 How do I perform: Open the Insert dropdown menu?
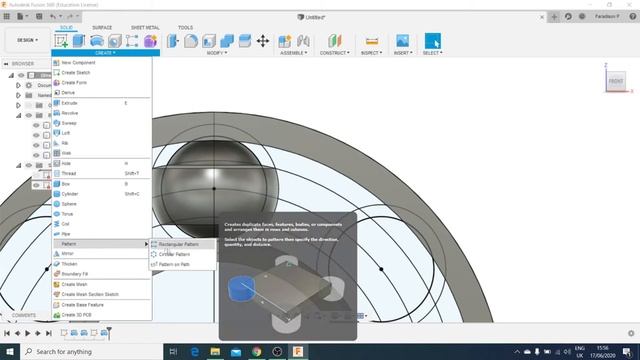click(x=403, y=53)
